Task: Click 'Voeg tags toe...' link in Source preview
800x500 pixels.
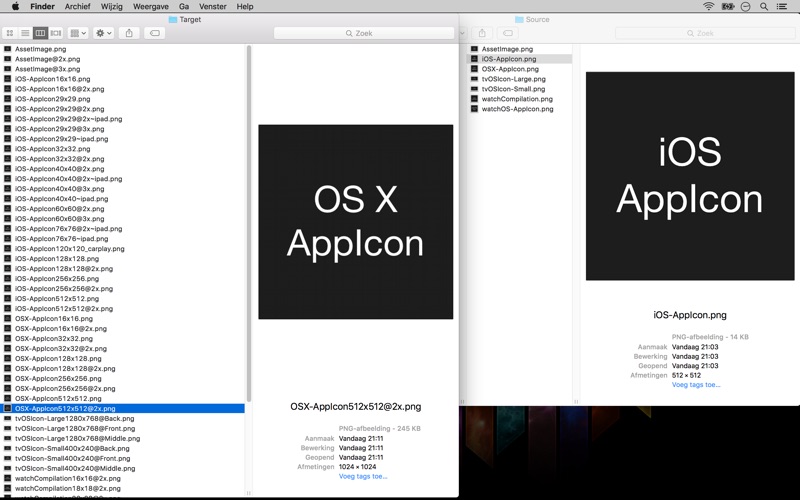Action: coord(696,385)
